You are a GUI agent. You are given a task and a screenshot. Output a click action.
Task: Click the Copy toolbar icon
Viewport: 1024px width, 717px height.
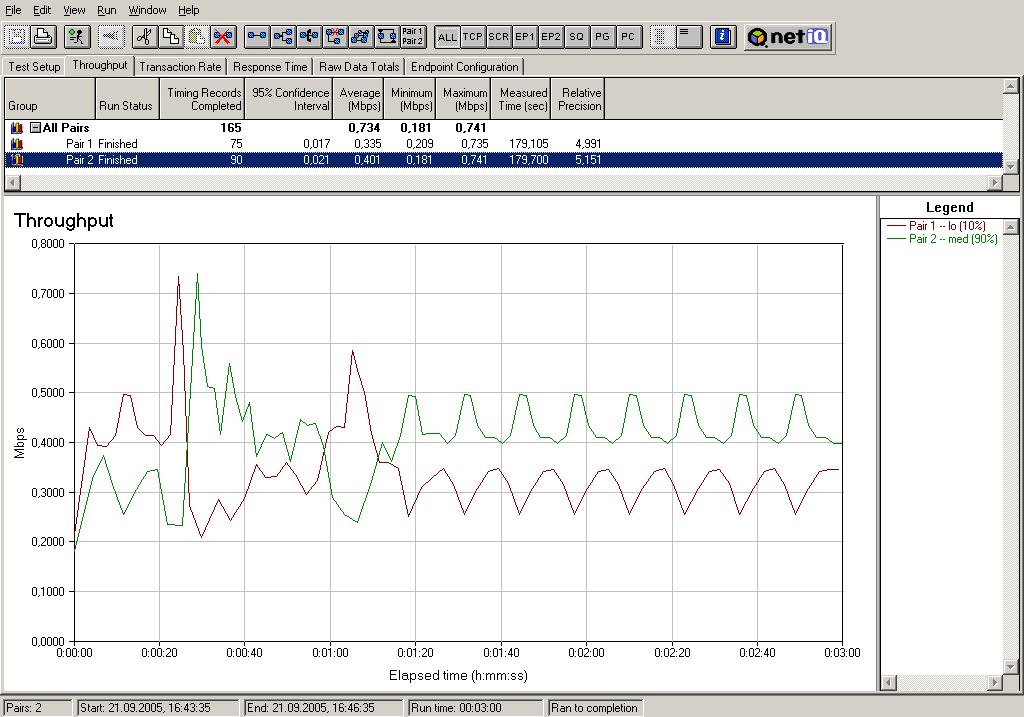pos(171,37)
